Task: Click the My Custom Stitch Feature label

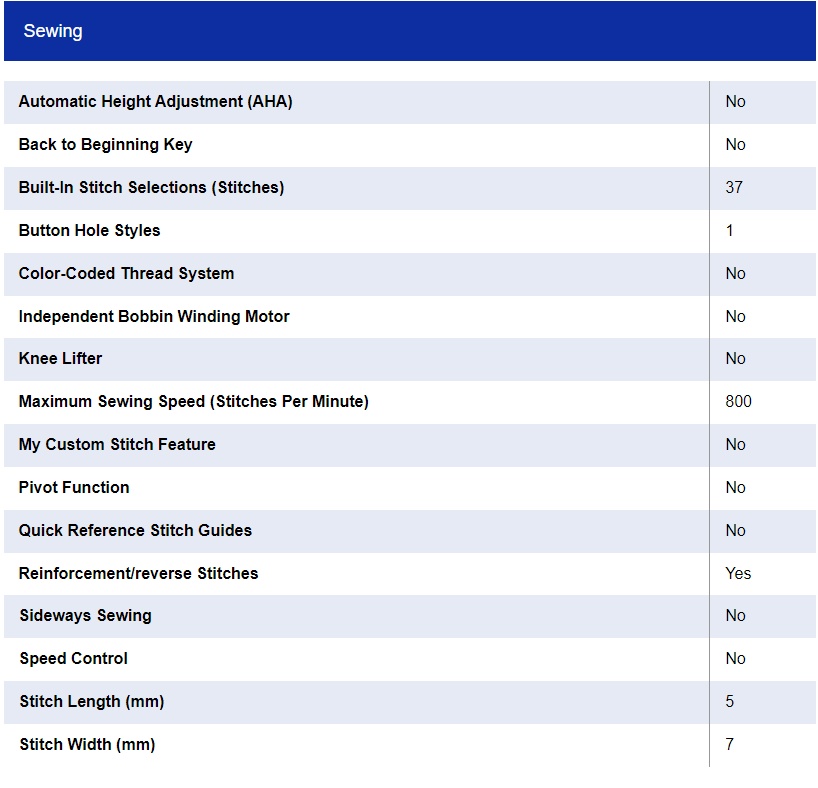Action: pos(117,445)
